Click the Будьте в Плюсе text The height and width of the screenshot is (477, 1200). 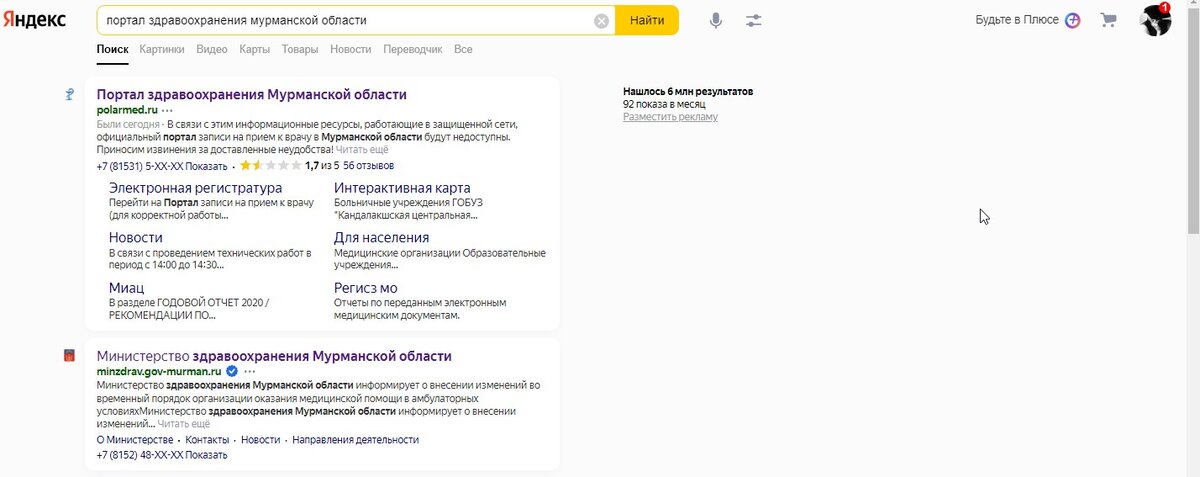[x=1017, y=20]
